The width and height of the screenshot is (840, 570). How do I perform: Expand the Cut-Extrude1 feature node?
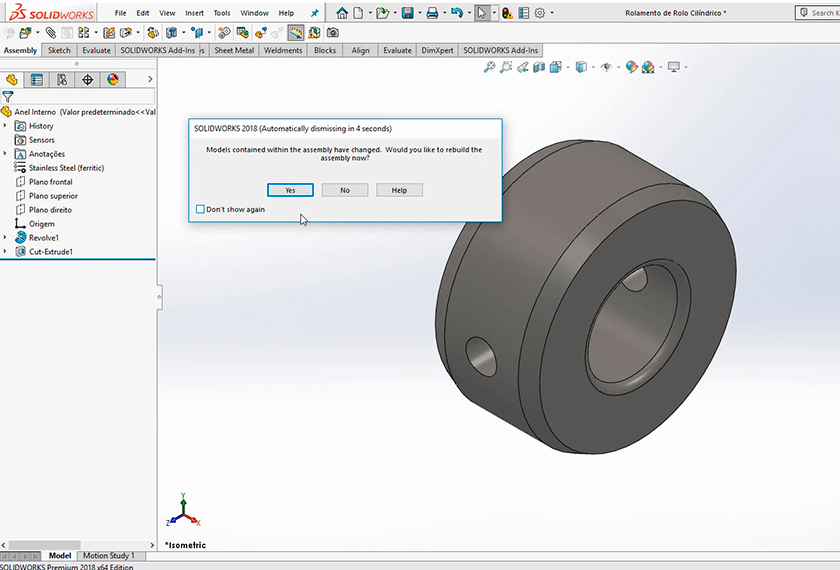(6, 252)
